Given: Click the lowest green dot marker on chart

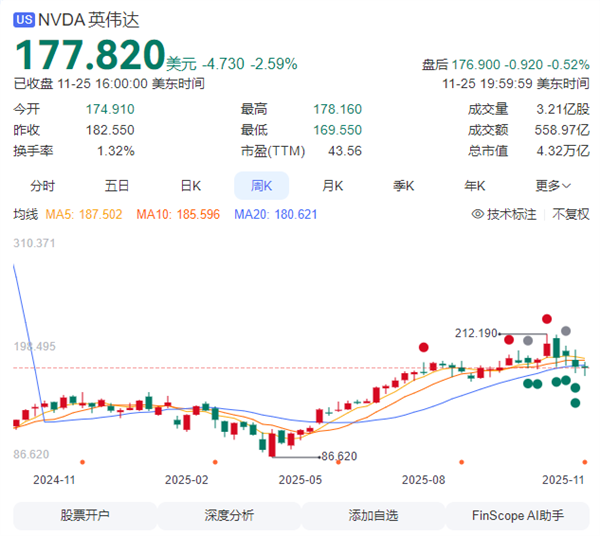Looking at the screenshot, I should click(x=575, y=403).
